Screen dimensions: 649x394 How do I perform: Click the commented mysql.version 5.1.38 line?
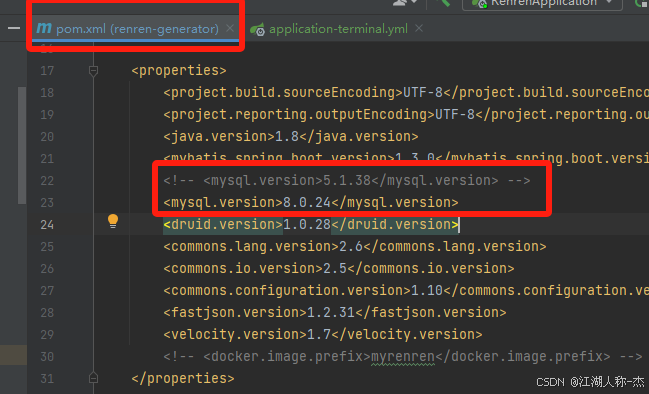pyautogui.click(x=347, y=180)
